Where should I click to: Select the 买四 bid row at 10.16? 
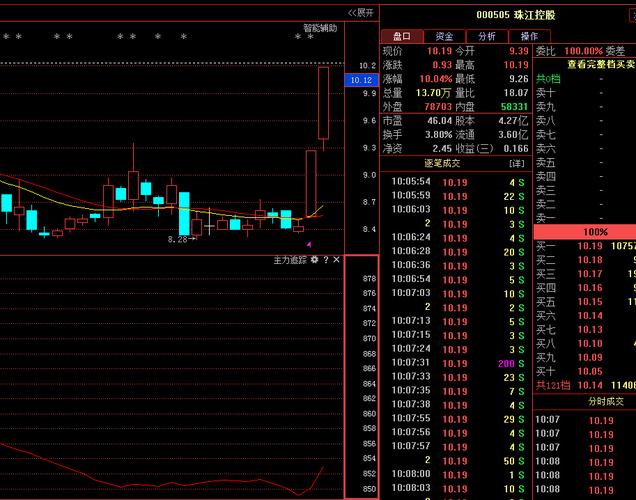click(584, 288)
